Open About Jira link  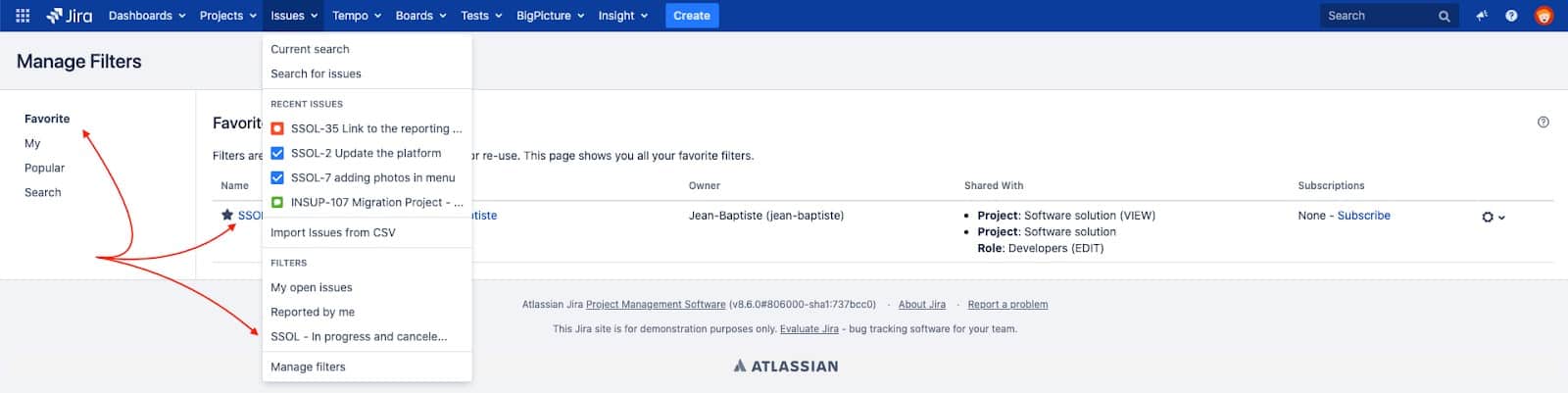click(x=922, y=305)
